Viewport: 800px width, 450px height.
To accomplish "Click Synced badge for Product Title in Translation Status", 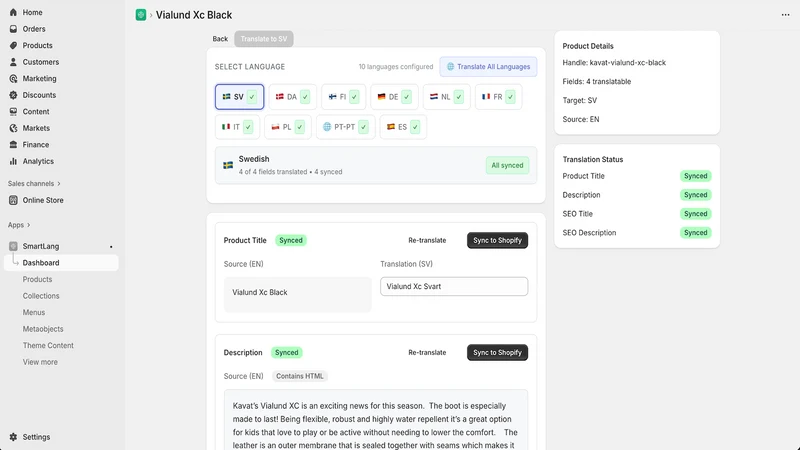I will (695, 176).
